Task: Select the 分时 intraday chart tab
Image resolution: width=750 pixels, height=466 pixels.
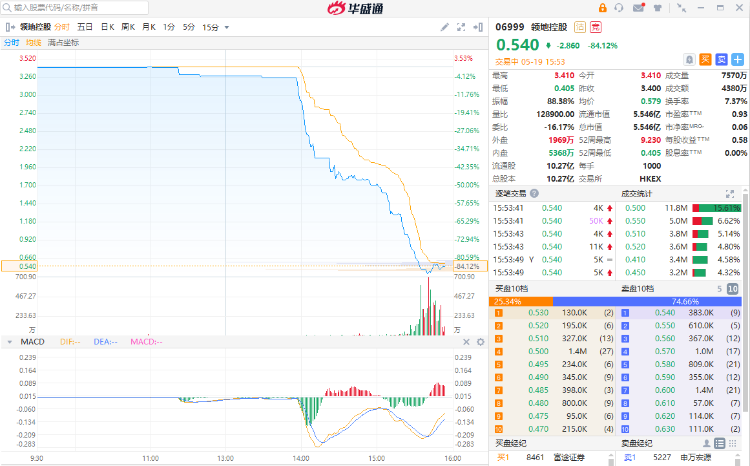Action: pyautogui.click(x=62, y=27)
